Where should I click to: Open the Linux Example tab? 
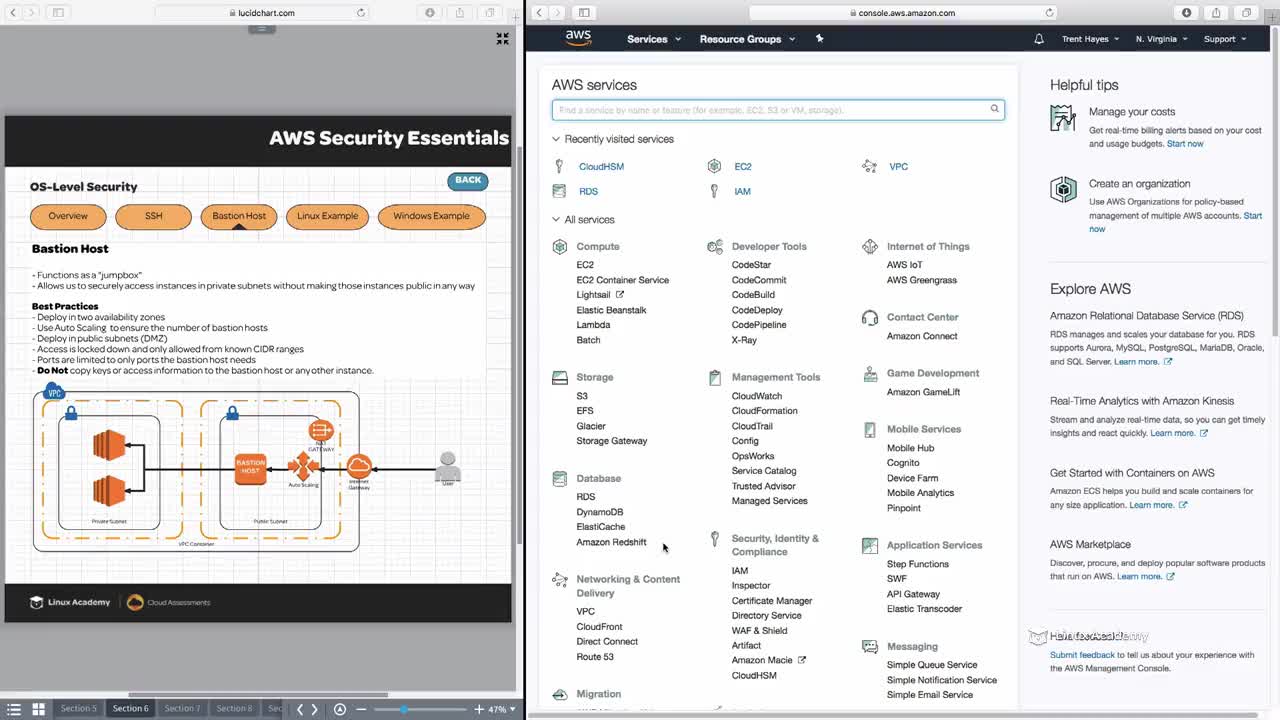(327, 216)
